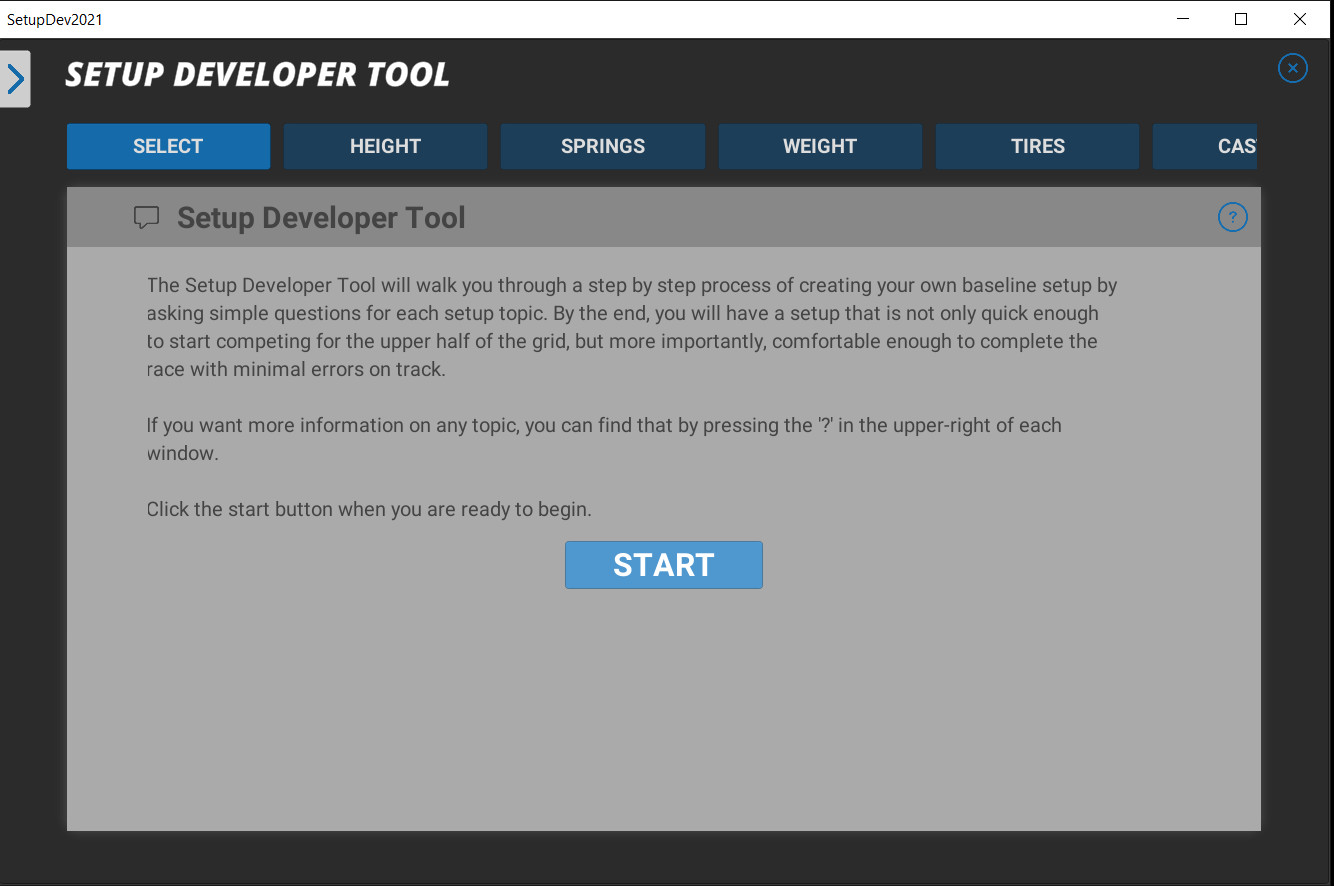Switch to the HEIGHT tab

pyautogui.click(x=385, y=146)
